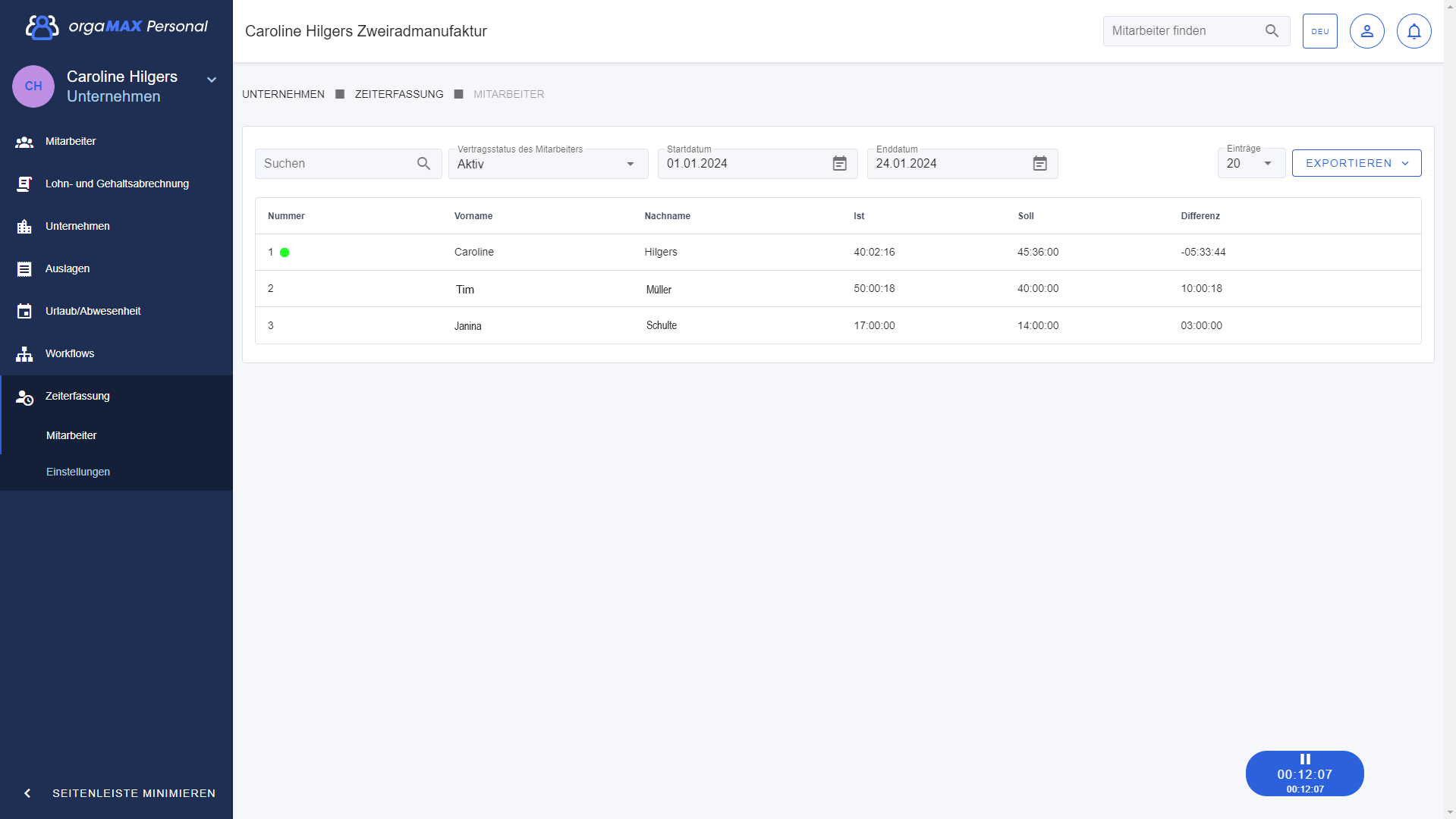Pause the running time tracker
This screenshot has width=1456, height=819.
[1304, 759]
